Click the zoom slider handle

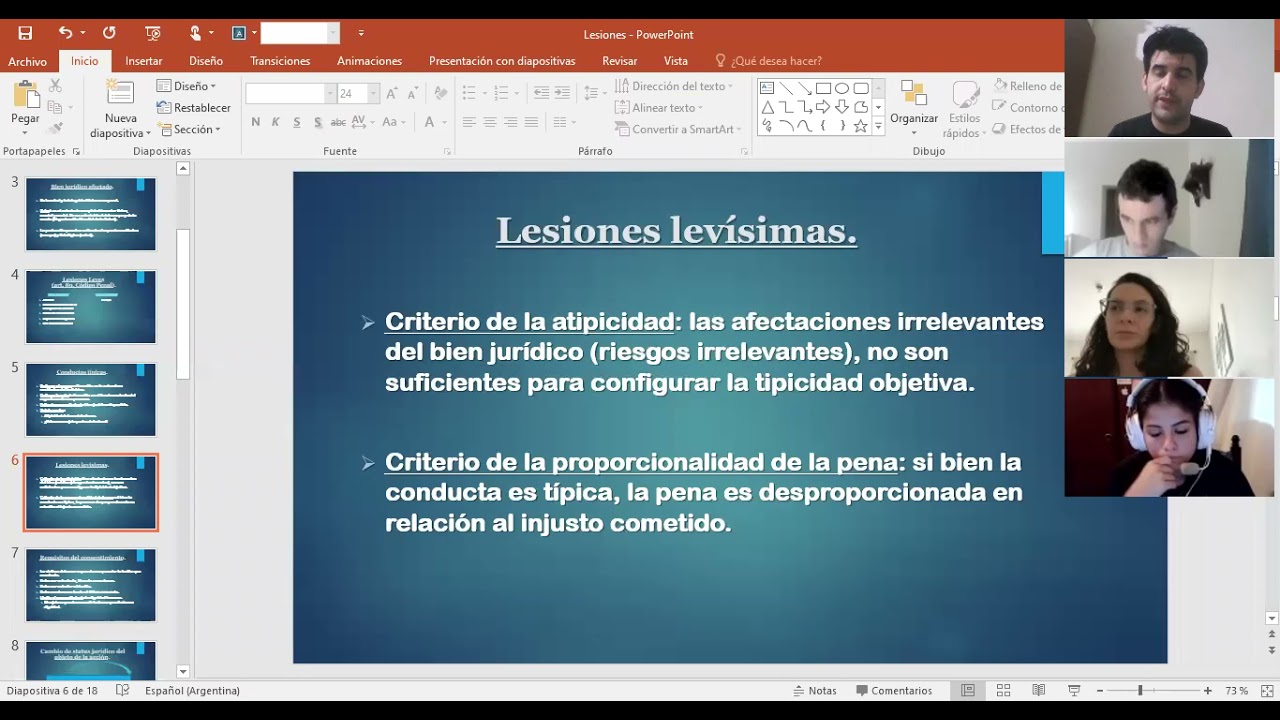coord(1140,690)
